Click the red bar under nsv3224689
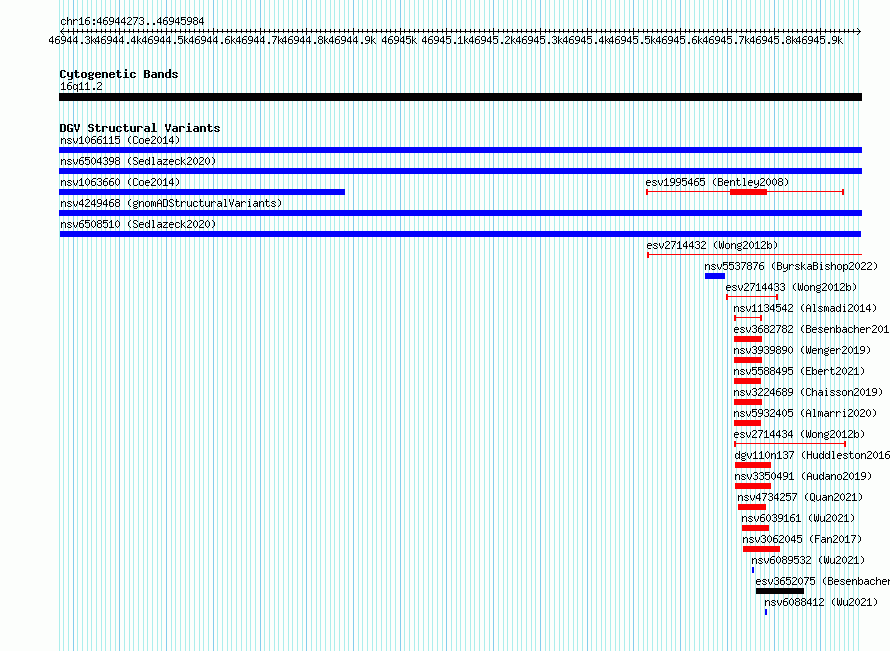Image resolution: width=890 pixels, height=651 pixels. (748, 402)
